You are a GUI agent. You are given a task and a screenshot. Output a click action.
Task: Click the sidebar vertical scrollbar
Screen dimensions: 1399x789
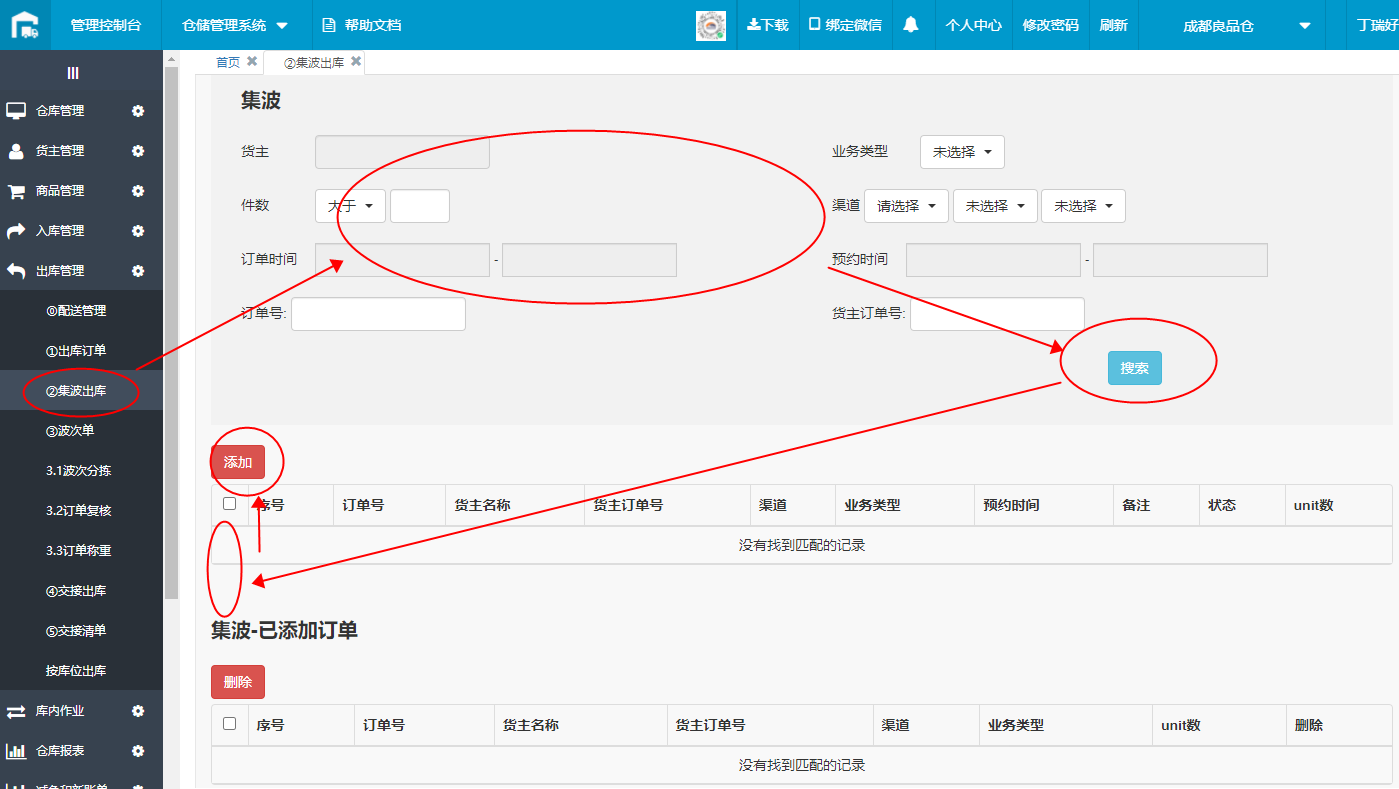point(171,333)
